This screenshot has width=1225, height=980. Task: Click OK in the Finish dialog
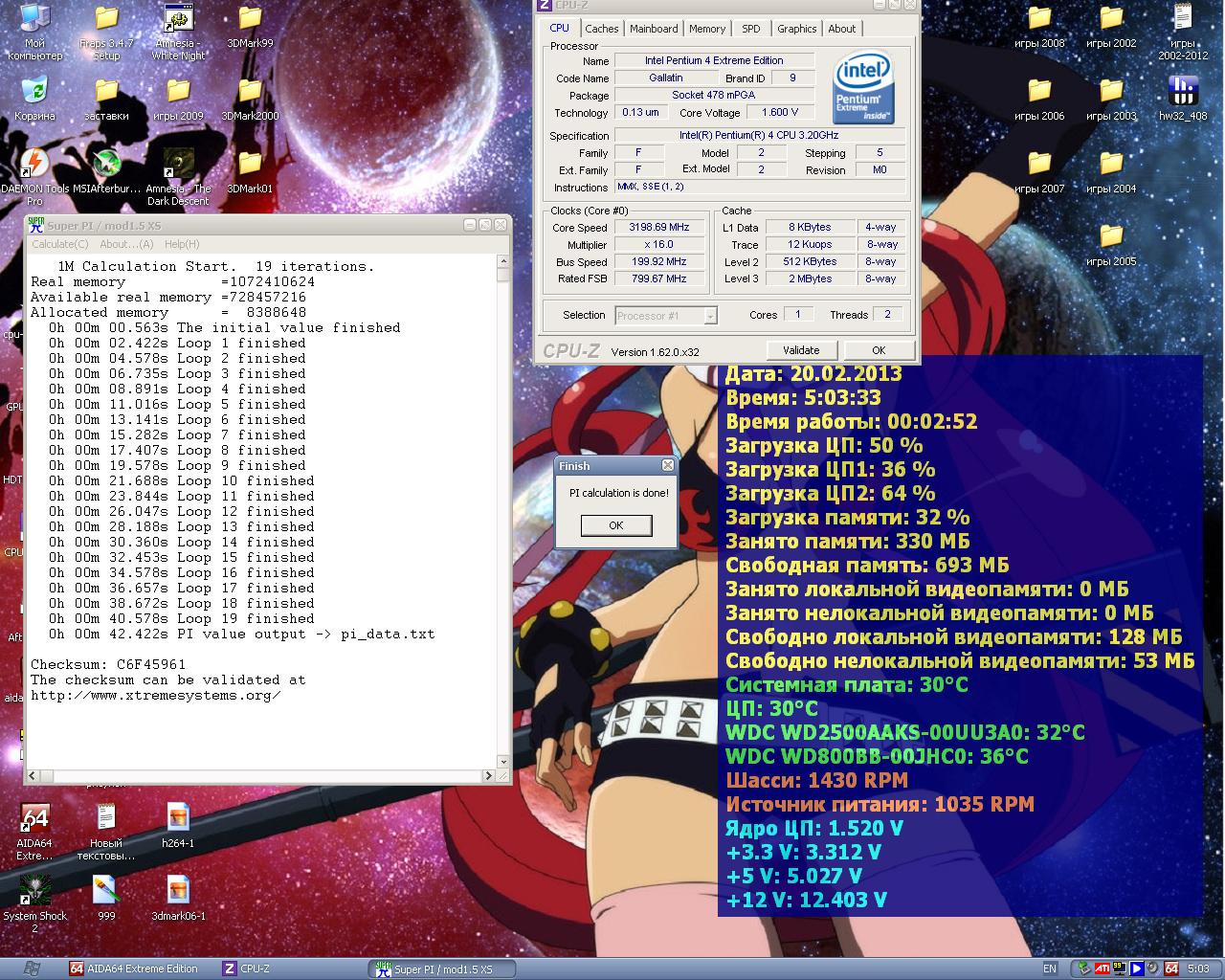[x=616, y=525]
